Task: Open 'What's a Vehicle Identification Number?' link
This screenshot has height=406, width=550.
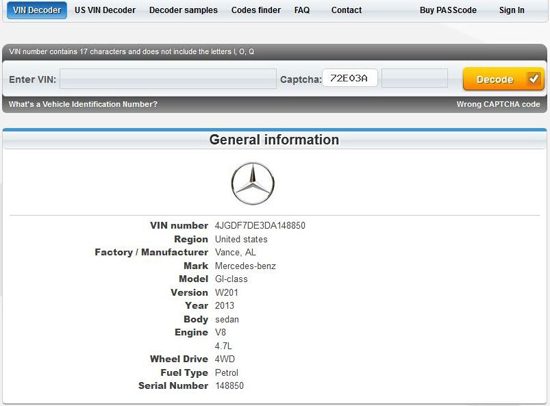Action: point(83,104)
